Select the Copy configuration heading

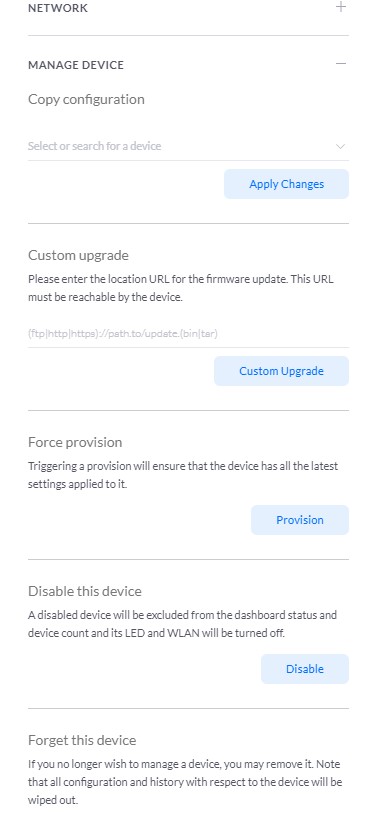(86, 99)
